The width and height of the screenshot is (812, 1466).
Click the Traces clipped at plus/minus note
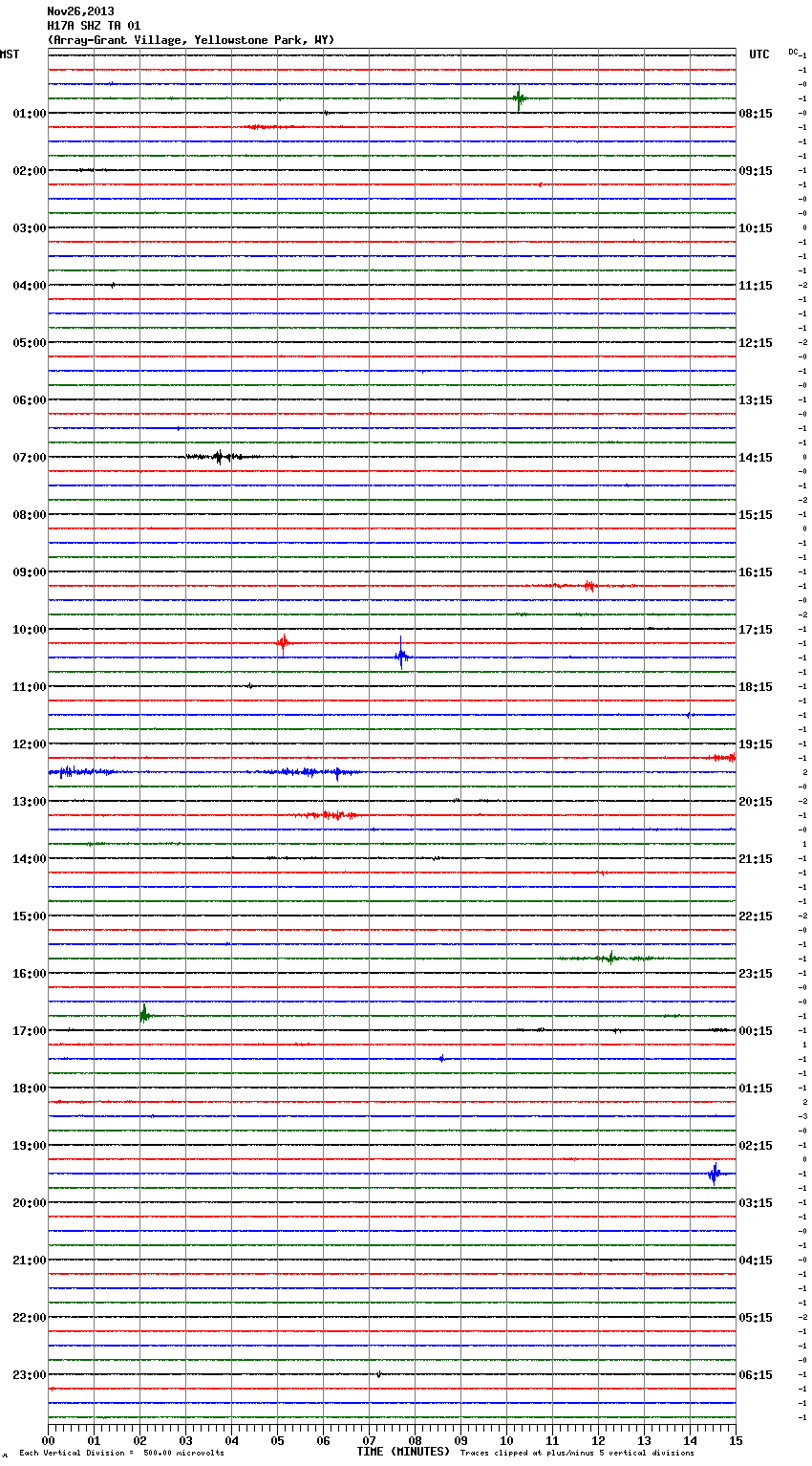coord(577,1454)
